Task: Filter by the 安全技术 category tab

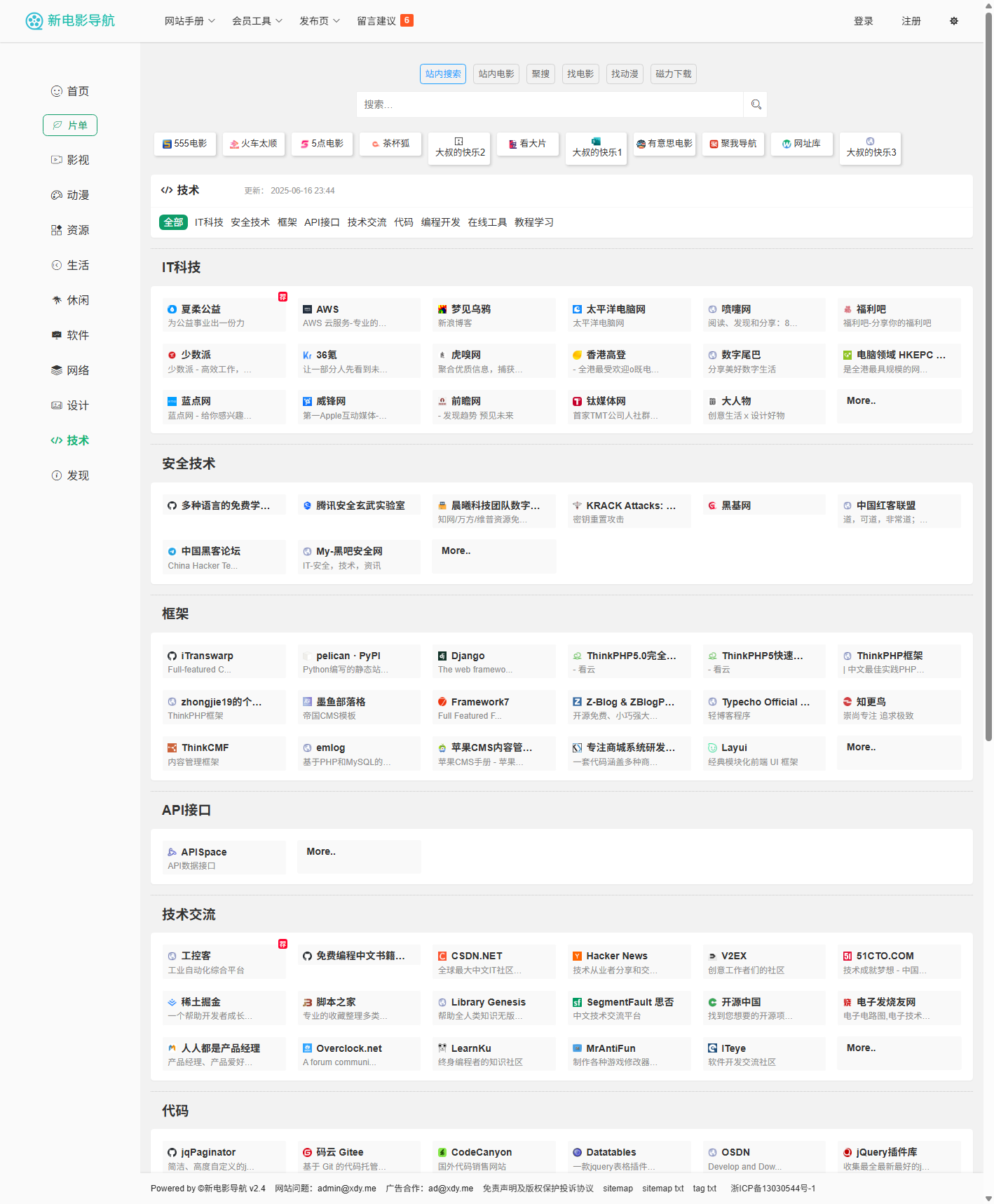Action: pyautogui.click(x=250, y=222)
